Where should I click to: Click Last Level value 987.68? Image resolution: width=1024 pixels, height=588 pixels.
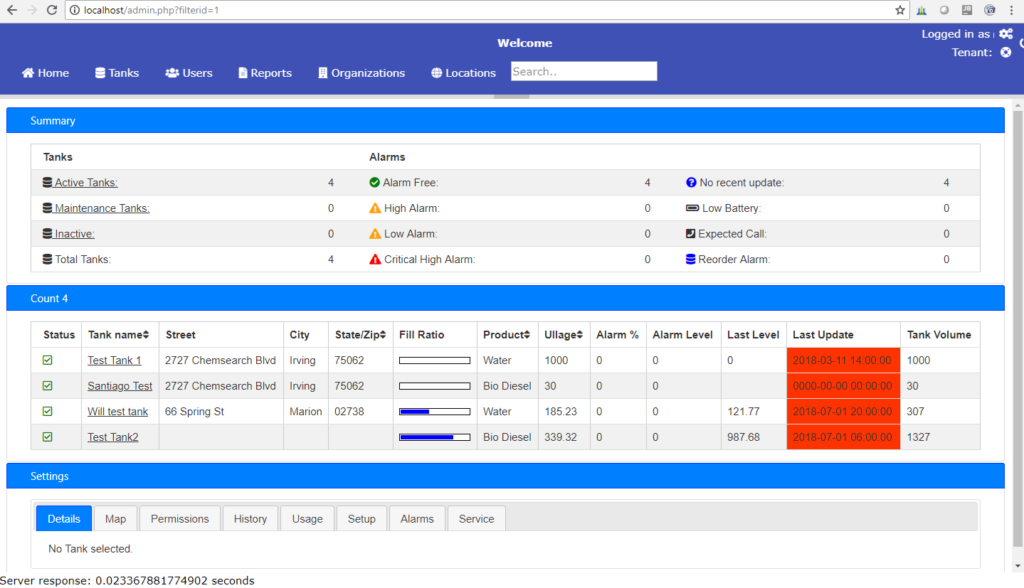744,436
